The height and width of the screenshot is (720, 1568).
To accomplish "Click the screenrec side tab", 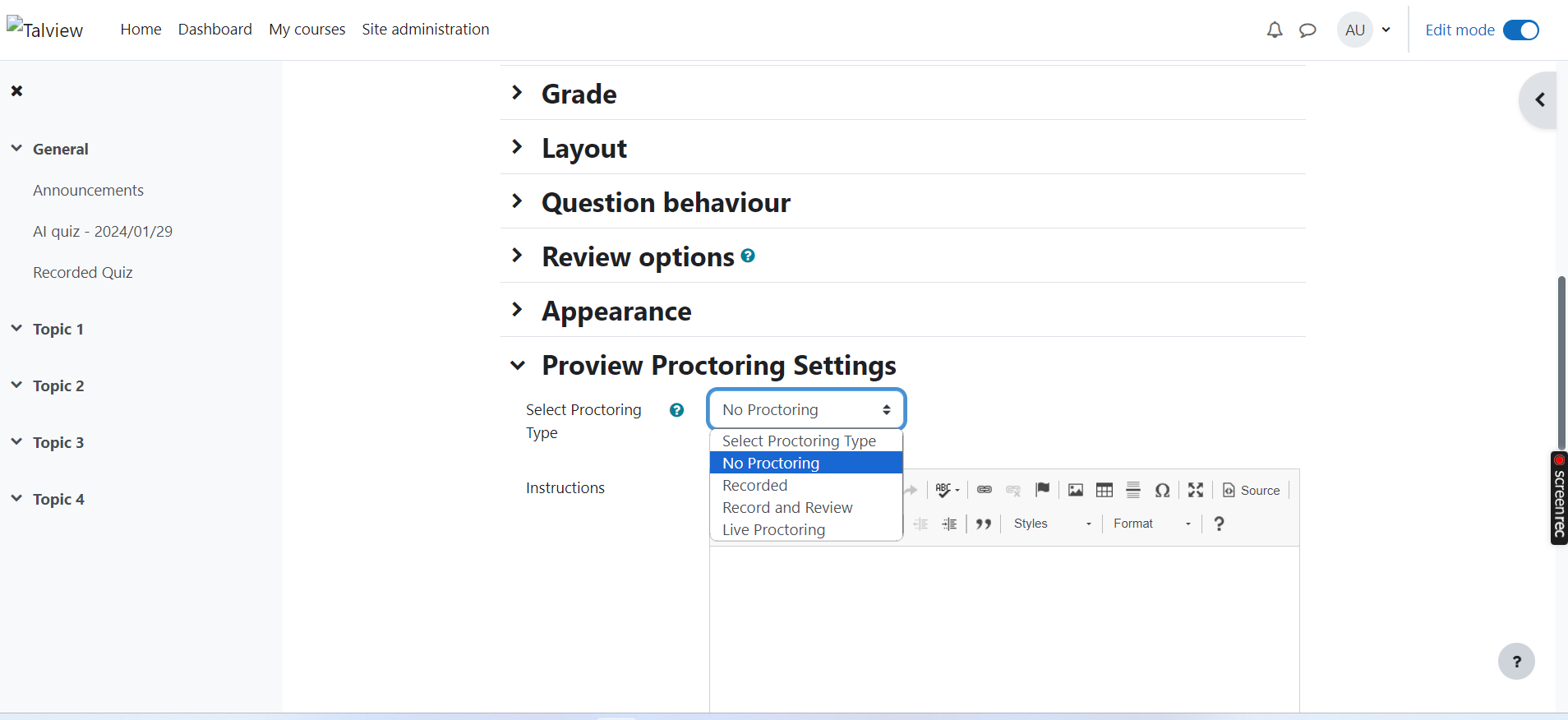I will (x=1559, y=498).
